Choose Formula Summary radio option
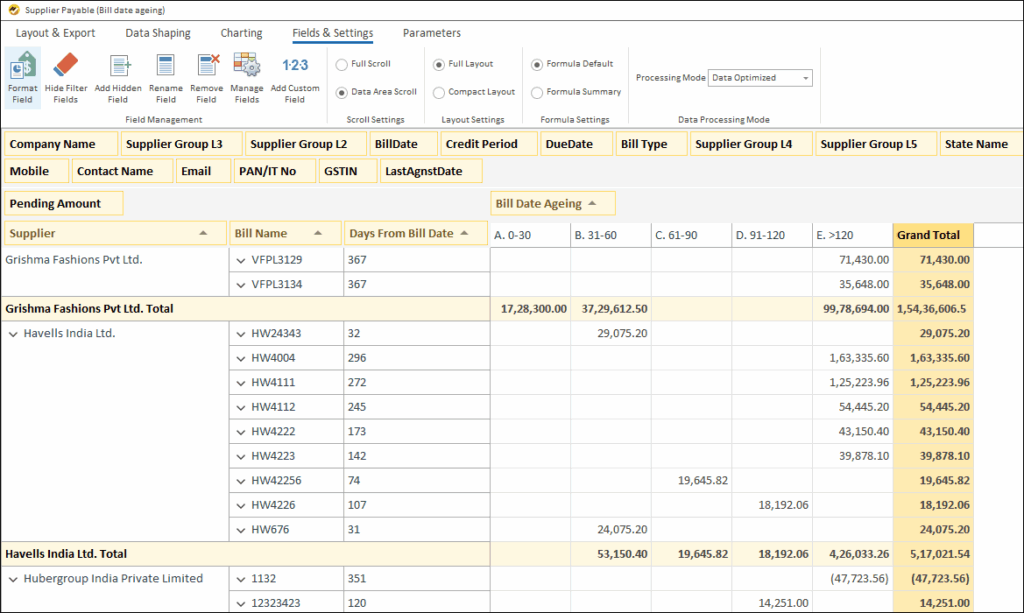The width and height of the screenshot is (1024, 613). tap(537, 93)
